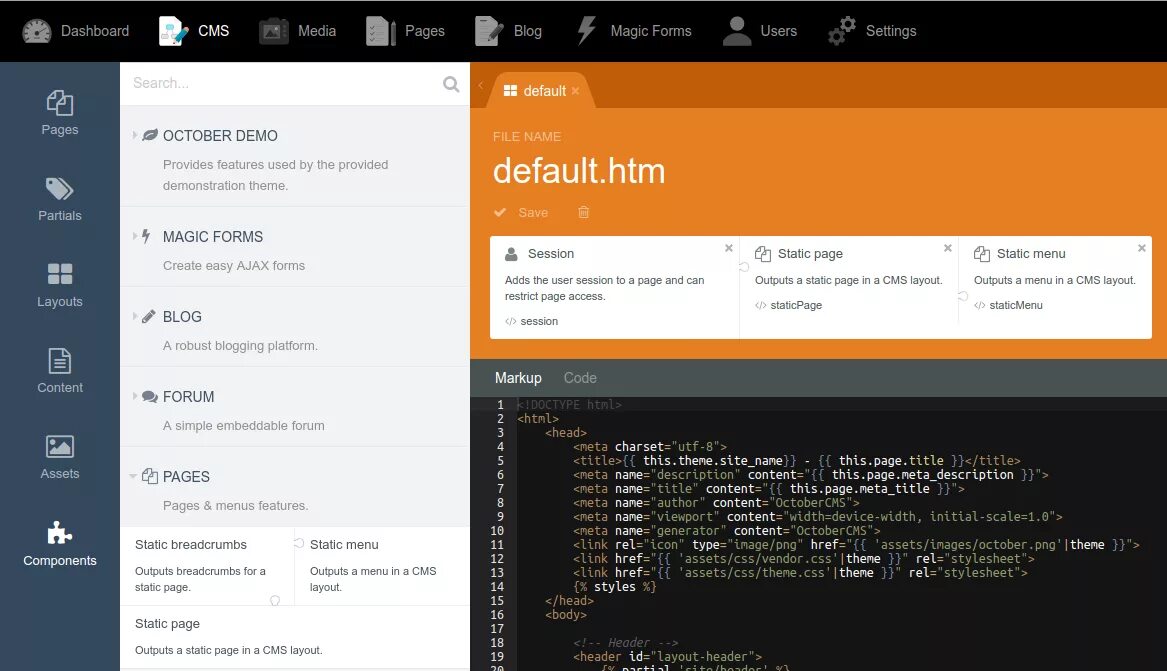This screenshot has width=1167, height=671.
Task: Open the Dashboard menu item
Action: point(75,31)
